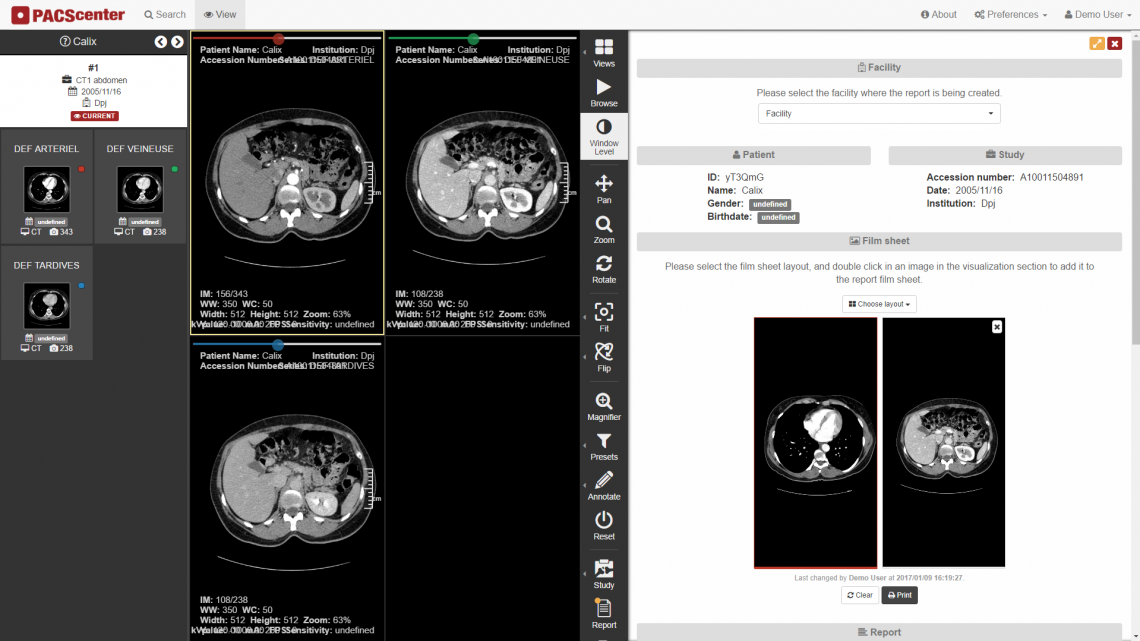Open the Preferences menu

pyautogui.click(x=1011, y=15)
